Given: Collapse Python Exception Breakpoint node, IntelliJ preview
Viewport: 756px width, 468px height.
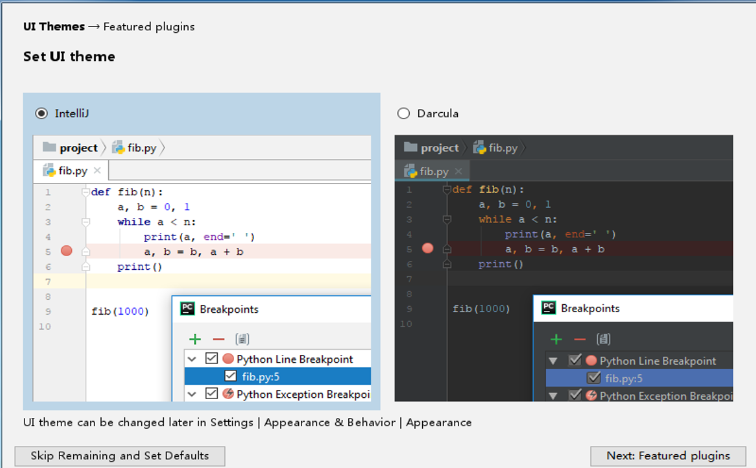Looking at the screenshot, I should coord(192,394).
